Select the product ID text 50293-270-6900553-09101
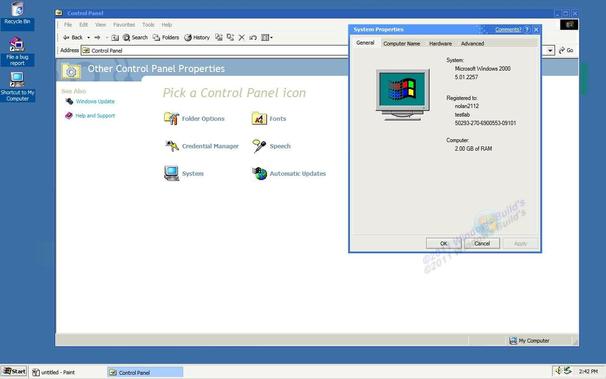The image size is (606, 379). click(x=485, y=123)
